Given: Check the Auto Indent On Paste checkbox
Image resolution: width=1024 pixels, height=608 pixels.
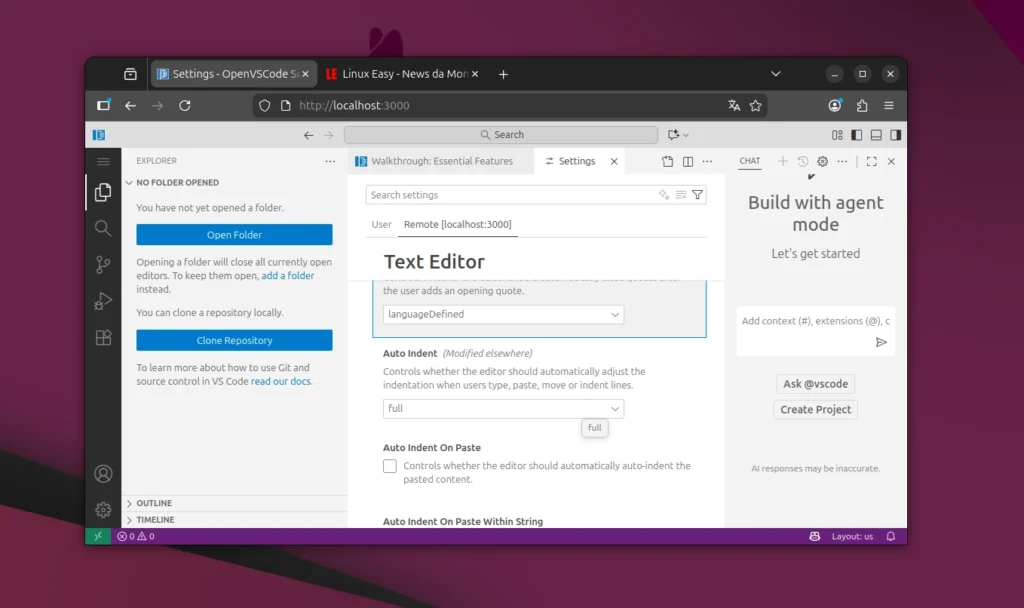Looking at the screenshot, I should (390, 466).
